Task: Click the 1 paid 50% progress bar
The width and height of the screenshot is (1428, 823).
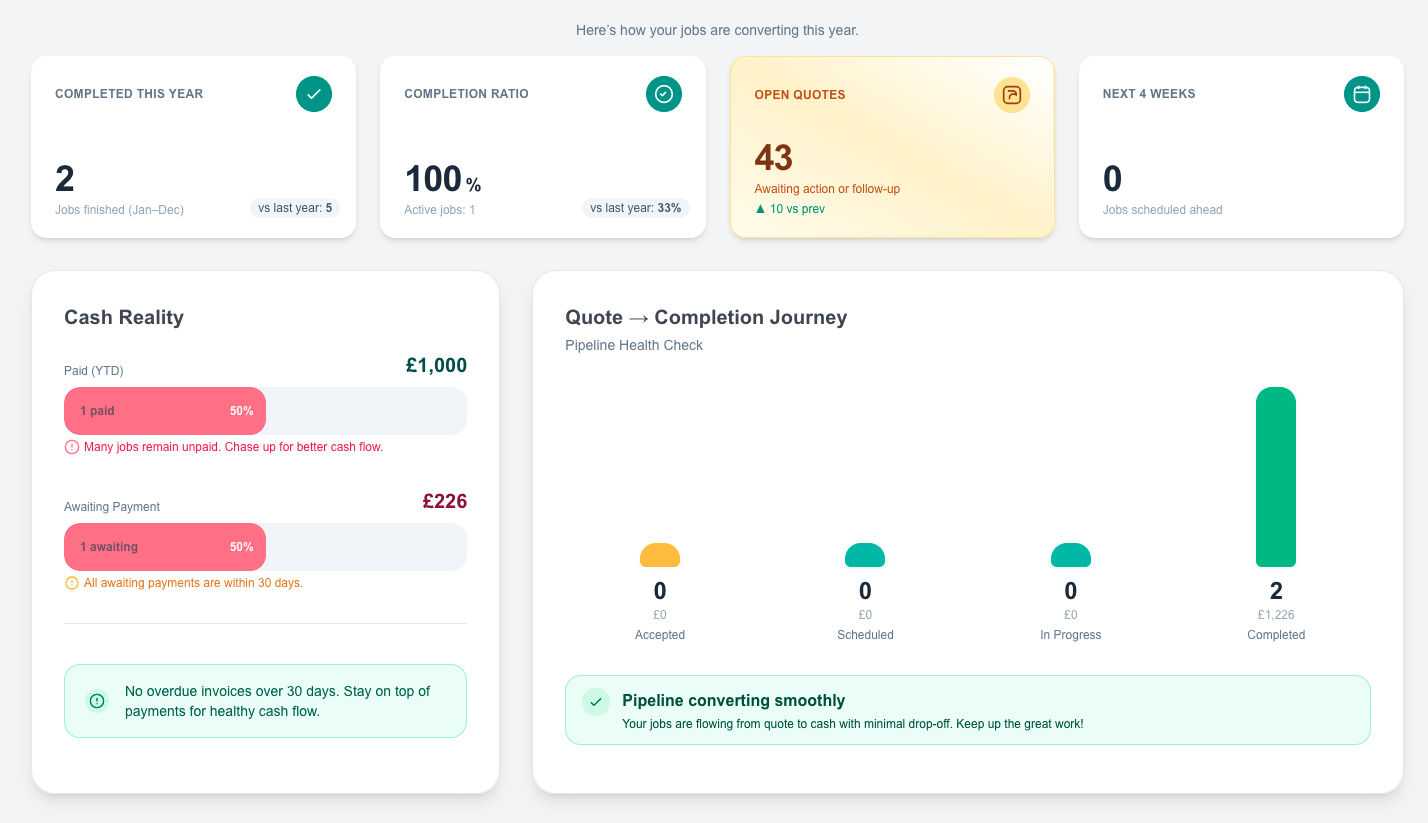Action: point(164,411)
